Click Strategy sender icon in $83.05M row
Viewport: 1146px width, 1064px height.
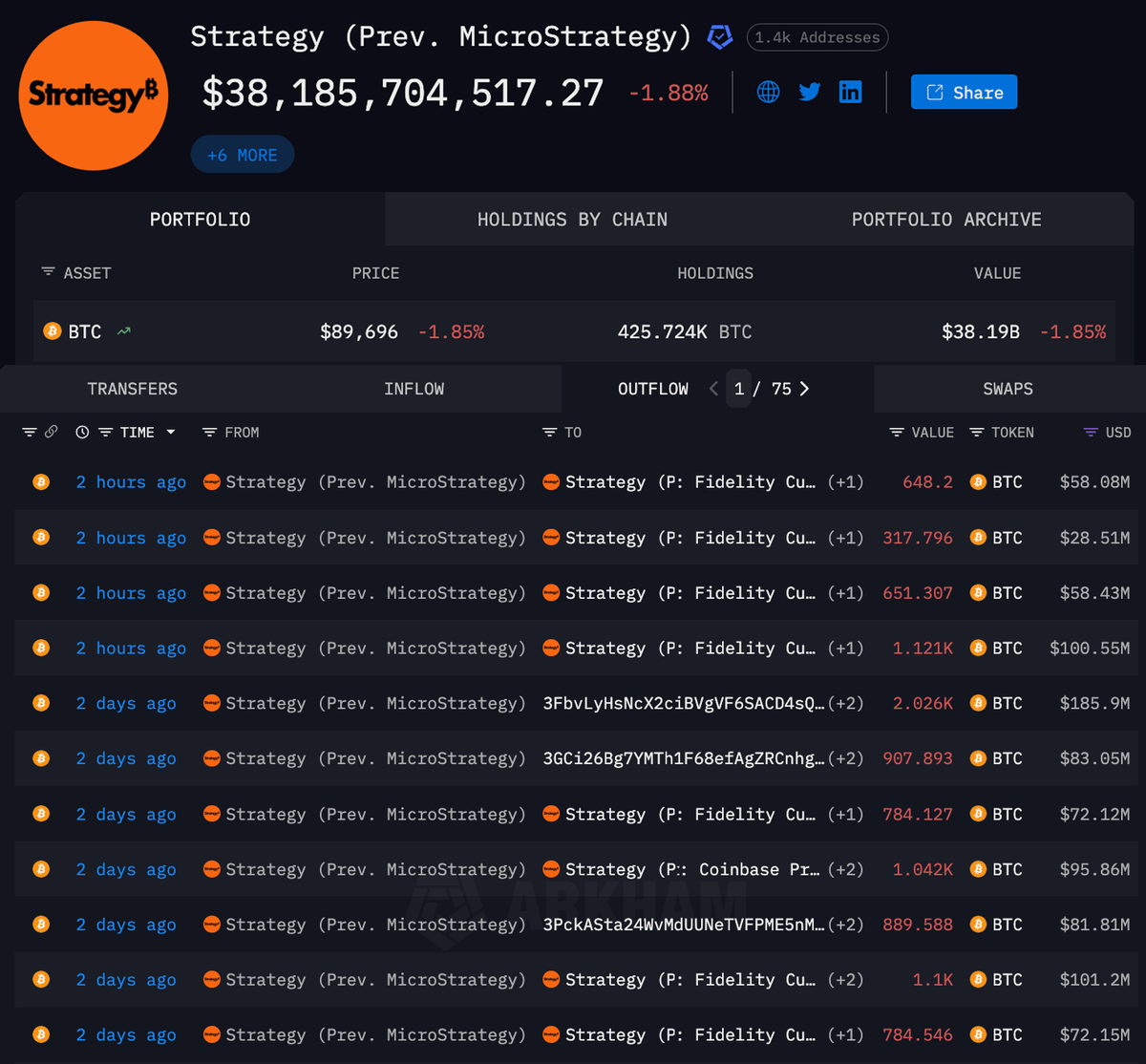pos(212,759)
